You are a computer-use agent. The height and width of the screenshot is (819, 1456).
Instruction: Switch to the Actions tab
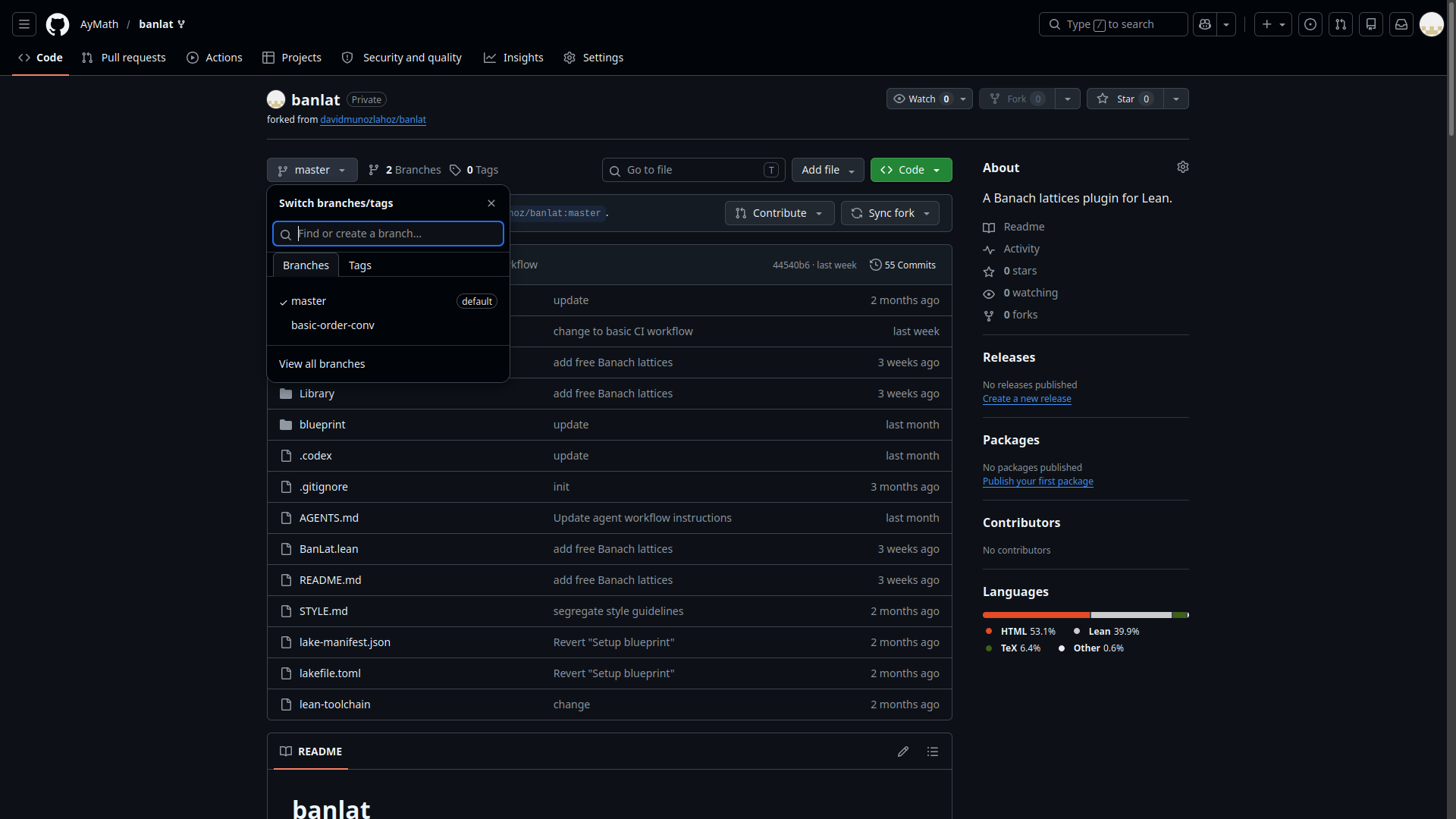(x=215, y=58)
